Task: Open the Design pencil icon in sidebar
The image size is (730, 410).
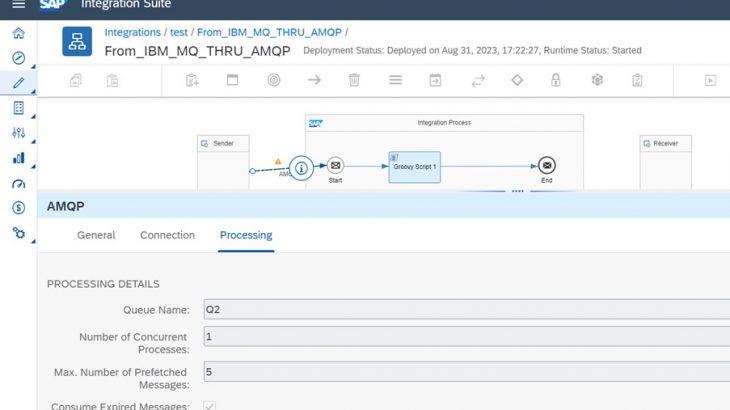Action: pos(19,83)
